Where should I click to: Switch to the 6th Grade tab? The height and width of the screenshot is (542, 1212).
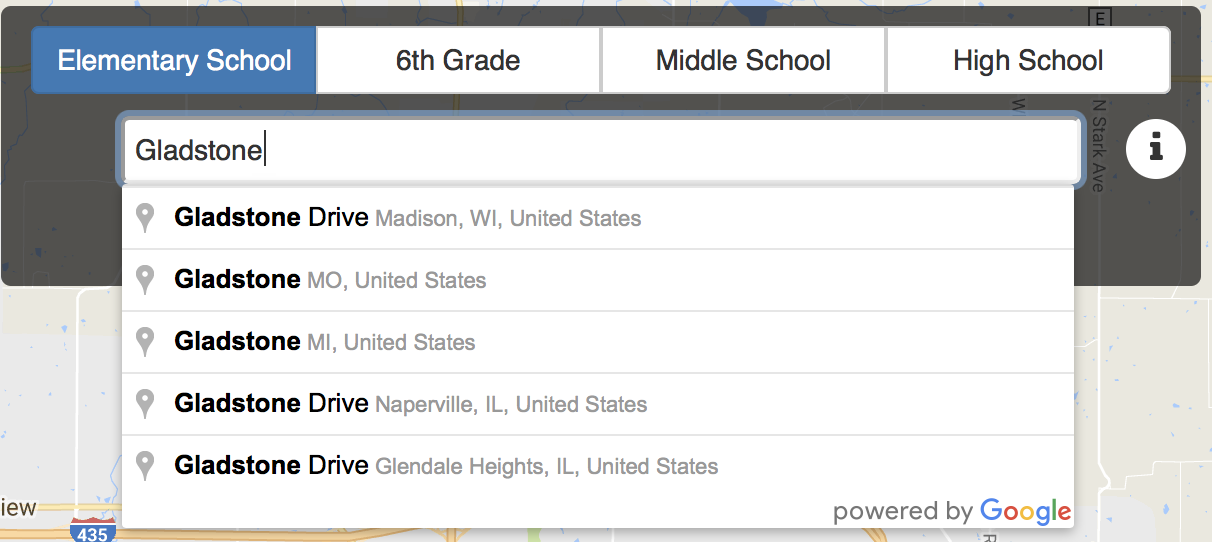458,60
